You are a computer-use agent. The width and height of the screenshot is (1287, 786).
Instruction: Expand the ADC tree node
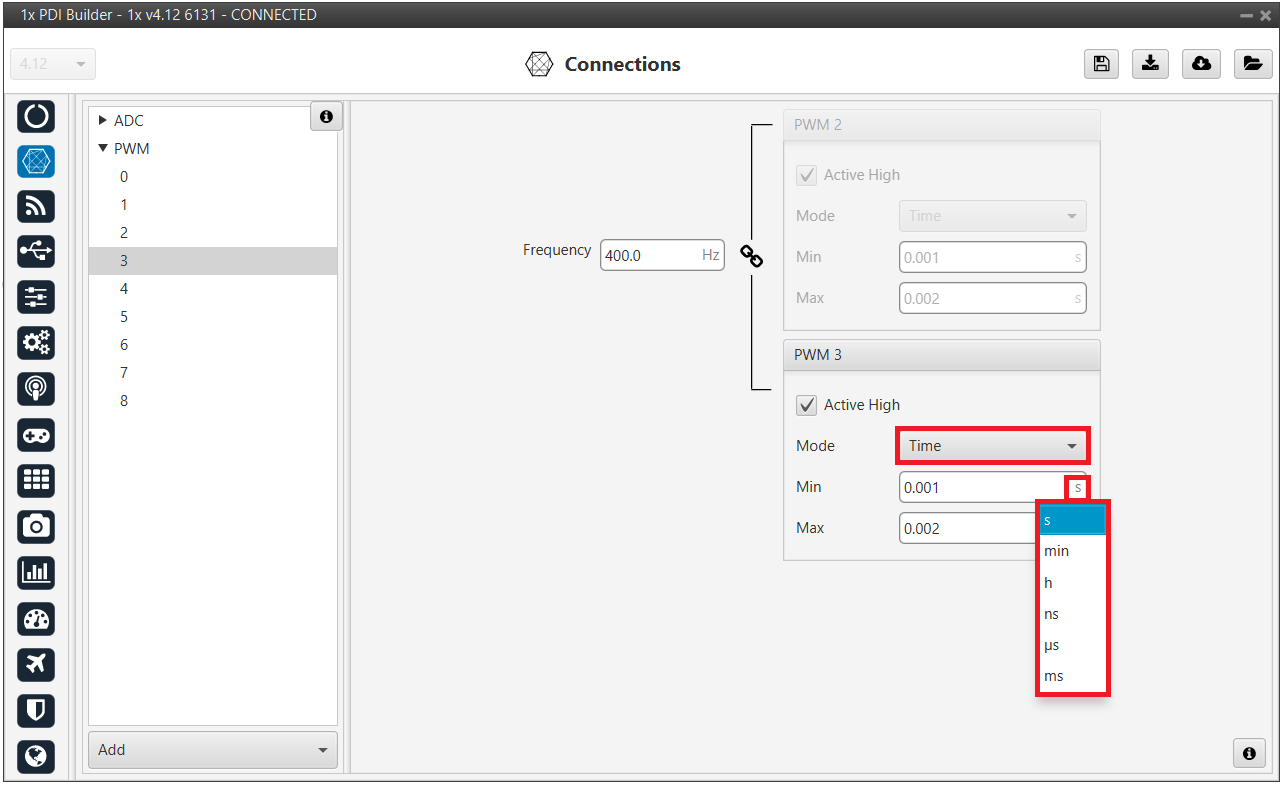[103, 121]
